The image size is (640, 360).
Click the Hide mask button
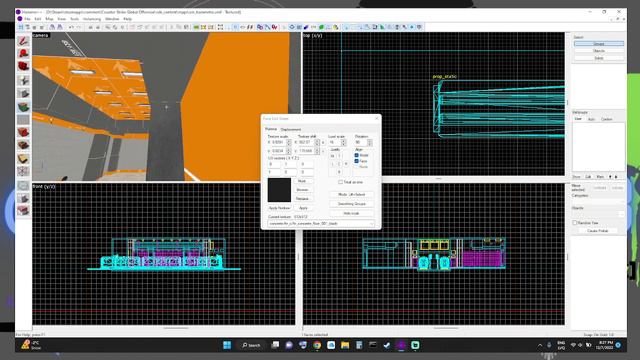351,213
